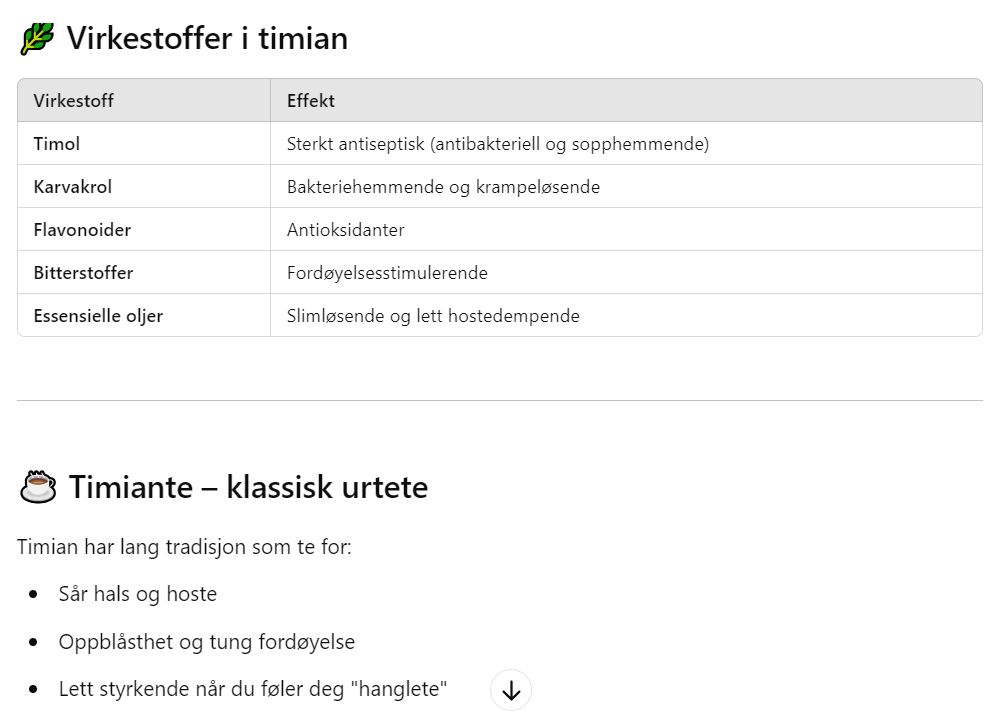Click the teacup emoji icon
Screen dimensions: 1005x713
pos(38,487)
